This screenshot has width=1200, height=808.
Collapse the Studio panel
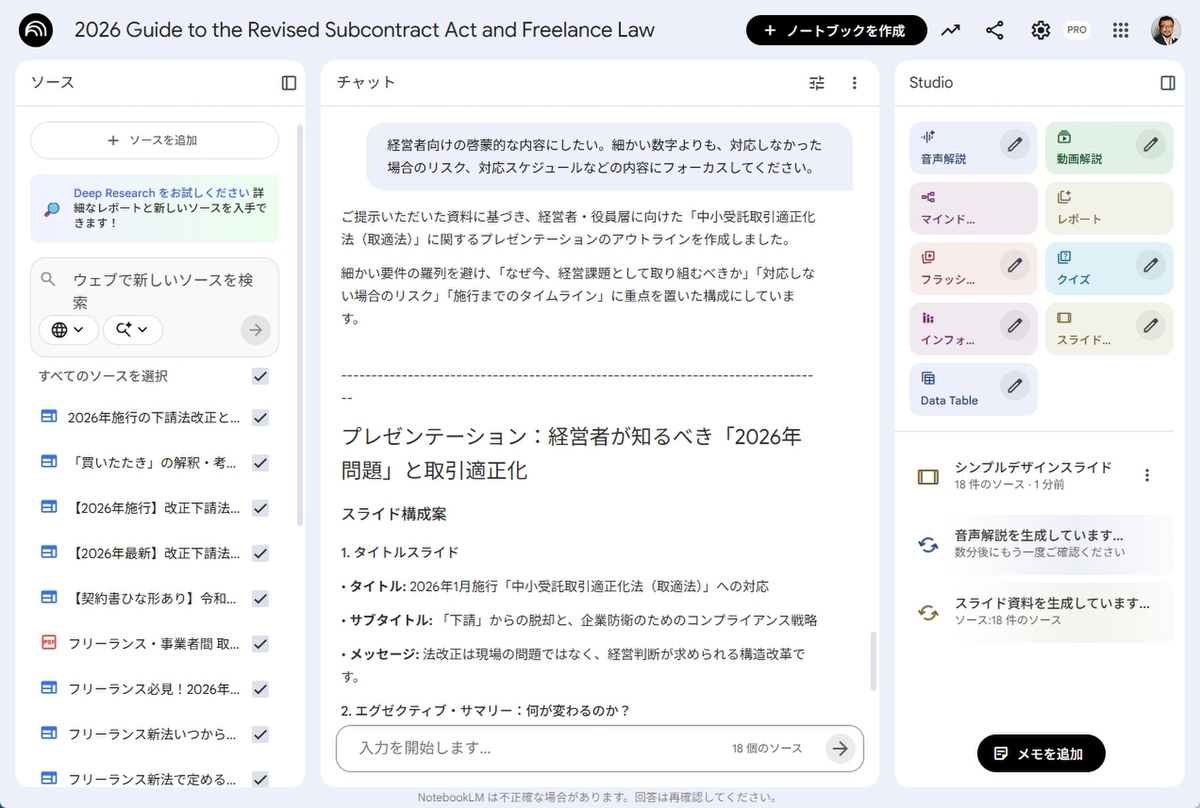point(1167,83)
